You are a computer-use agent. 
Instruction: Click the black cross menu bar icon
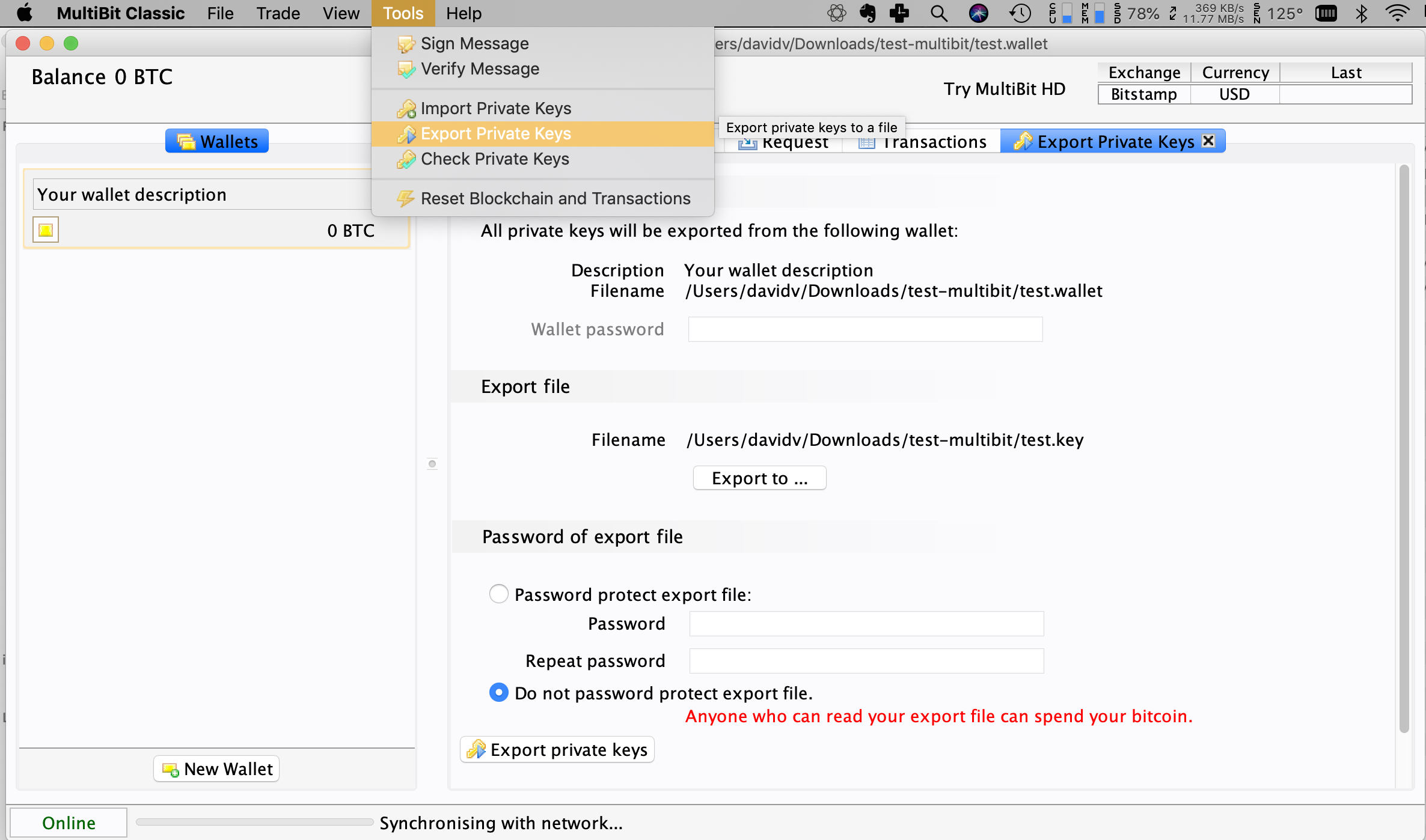[x=899, y=13]
